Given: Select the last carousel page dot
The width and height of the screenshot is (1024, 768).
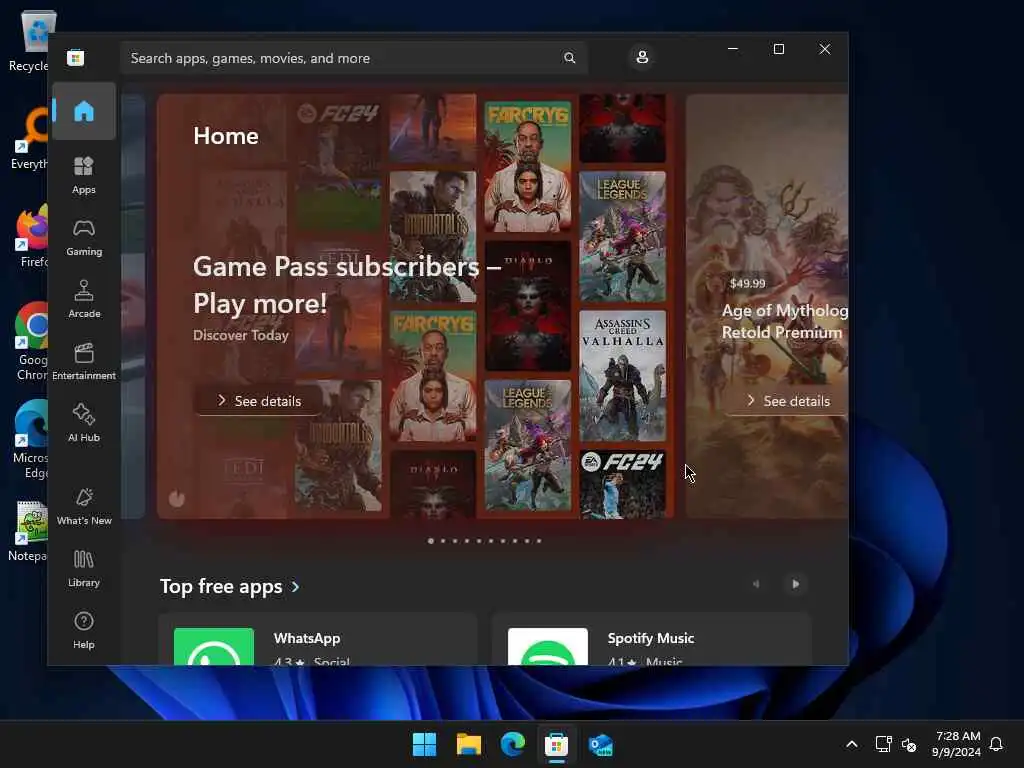Looking at the screenshot, I should (539, 541).
